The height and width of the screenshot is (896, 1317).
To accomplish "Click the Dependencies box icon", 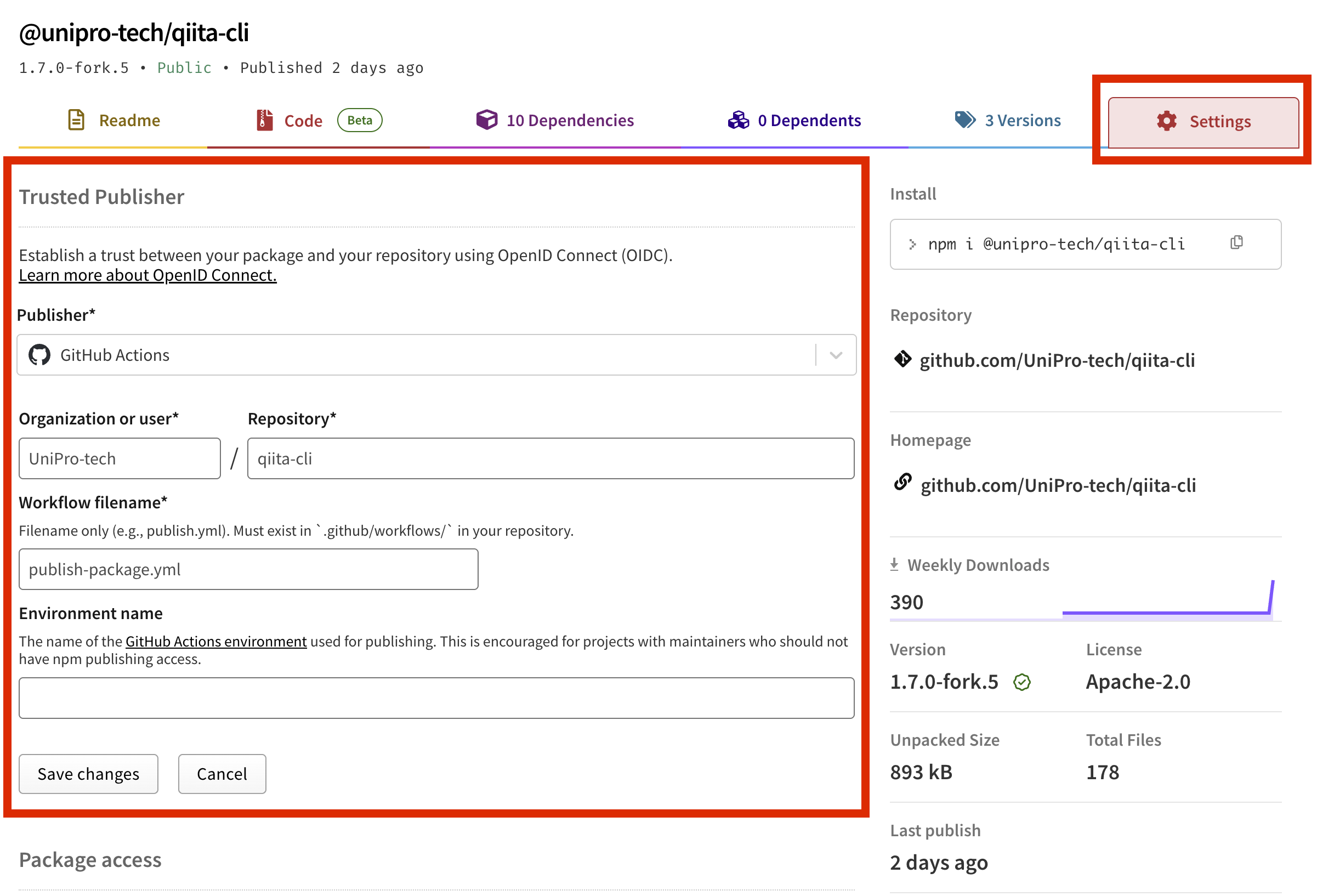I will tap(486, 120).
